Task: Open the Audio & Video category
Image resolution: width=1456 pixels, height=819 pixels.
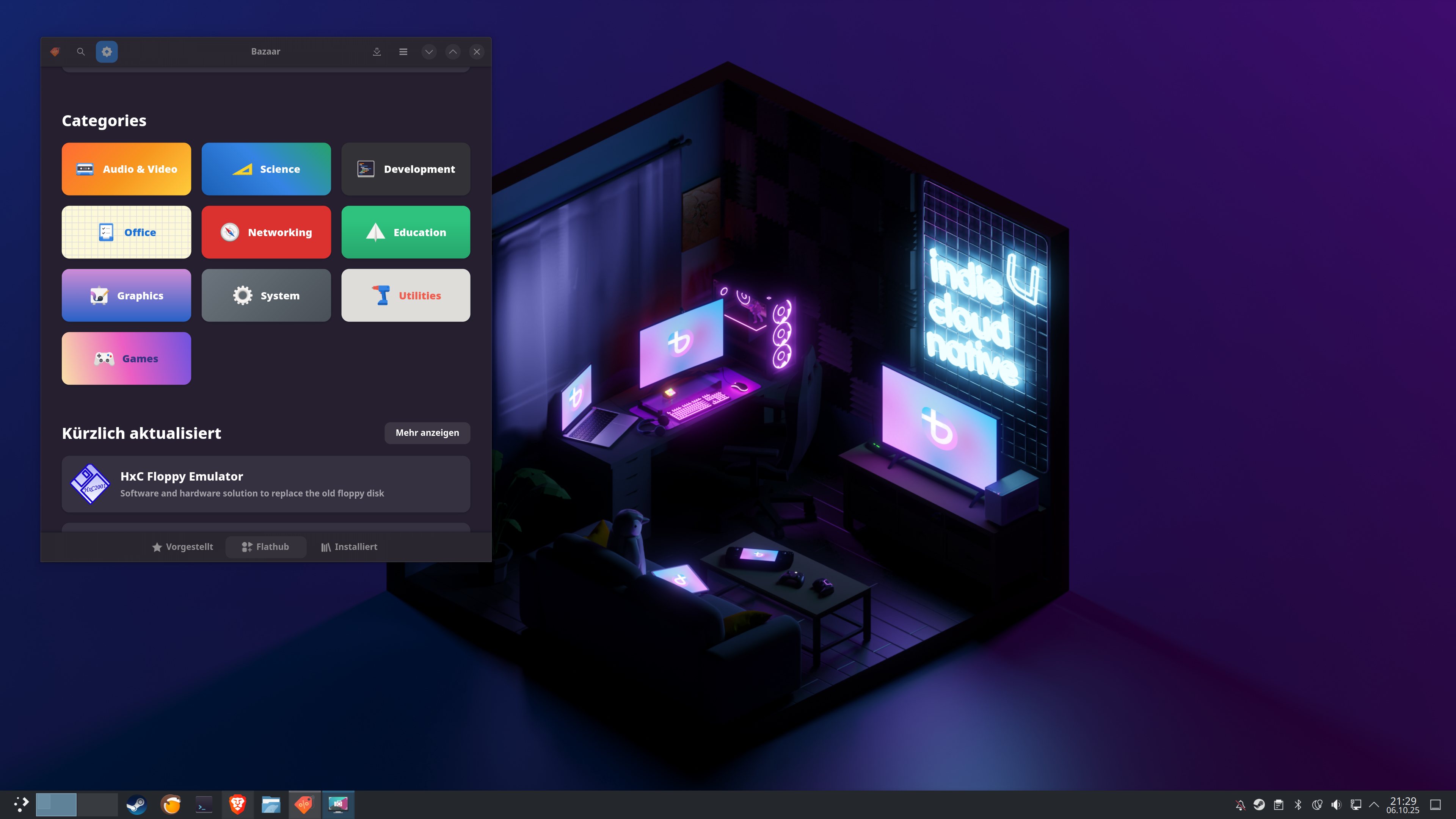Action: point(126,169)
